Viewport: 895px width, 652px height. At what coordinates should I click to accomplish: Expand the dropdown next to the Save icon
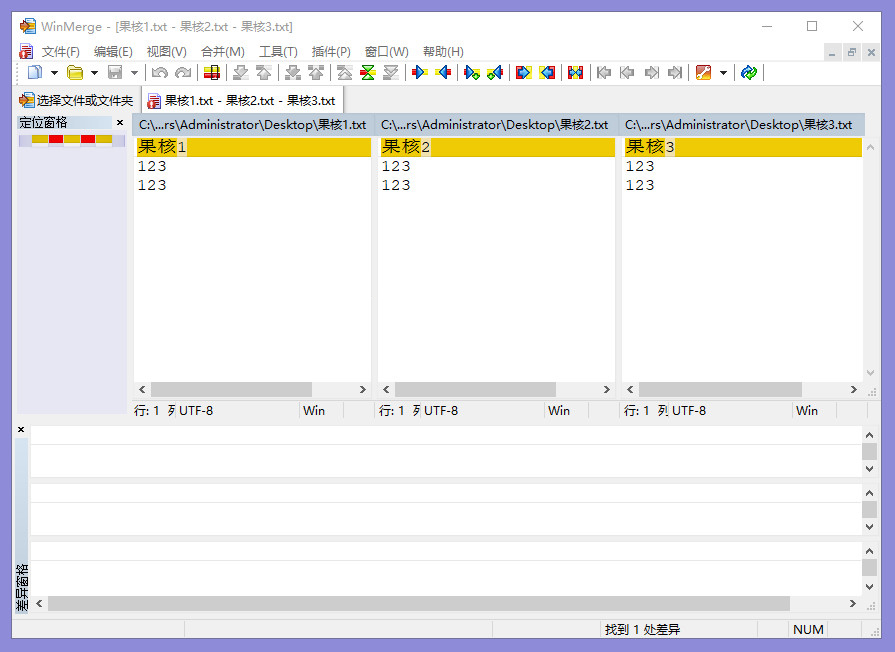click(x=133, y=72)
